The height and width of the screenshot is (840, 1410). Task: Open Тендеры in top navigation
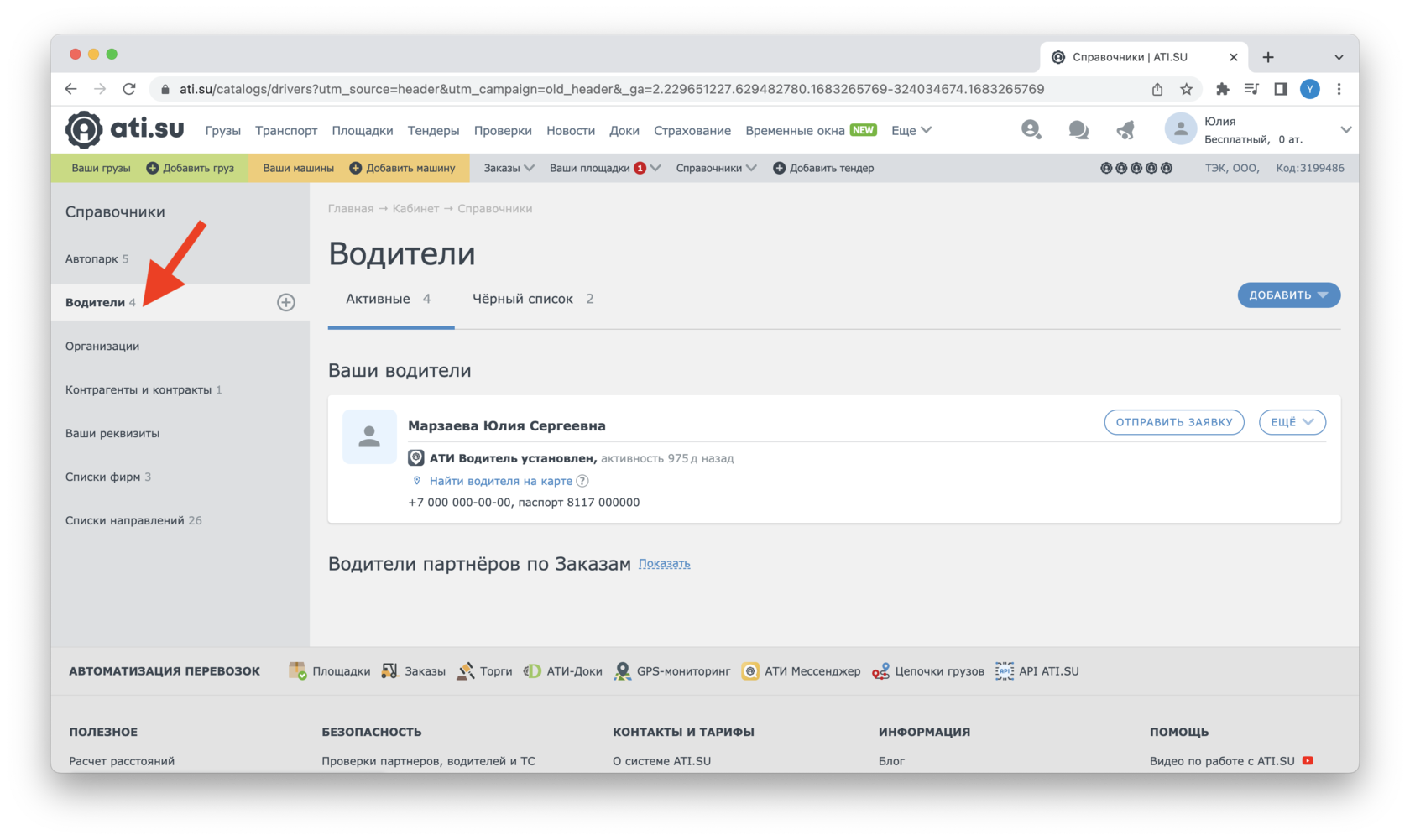click(433, 130)
